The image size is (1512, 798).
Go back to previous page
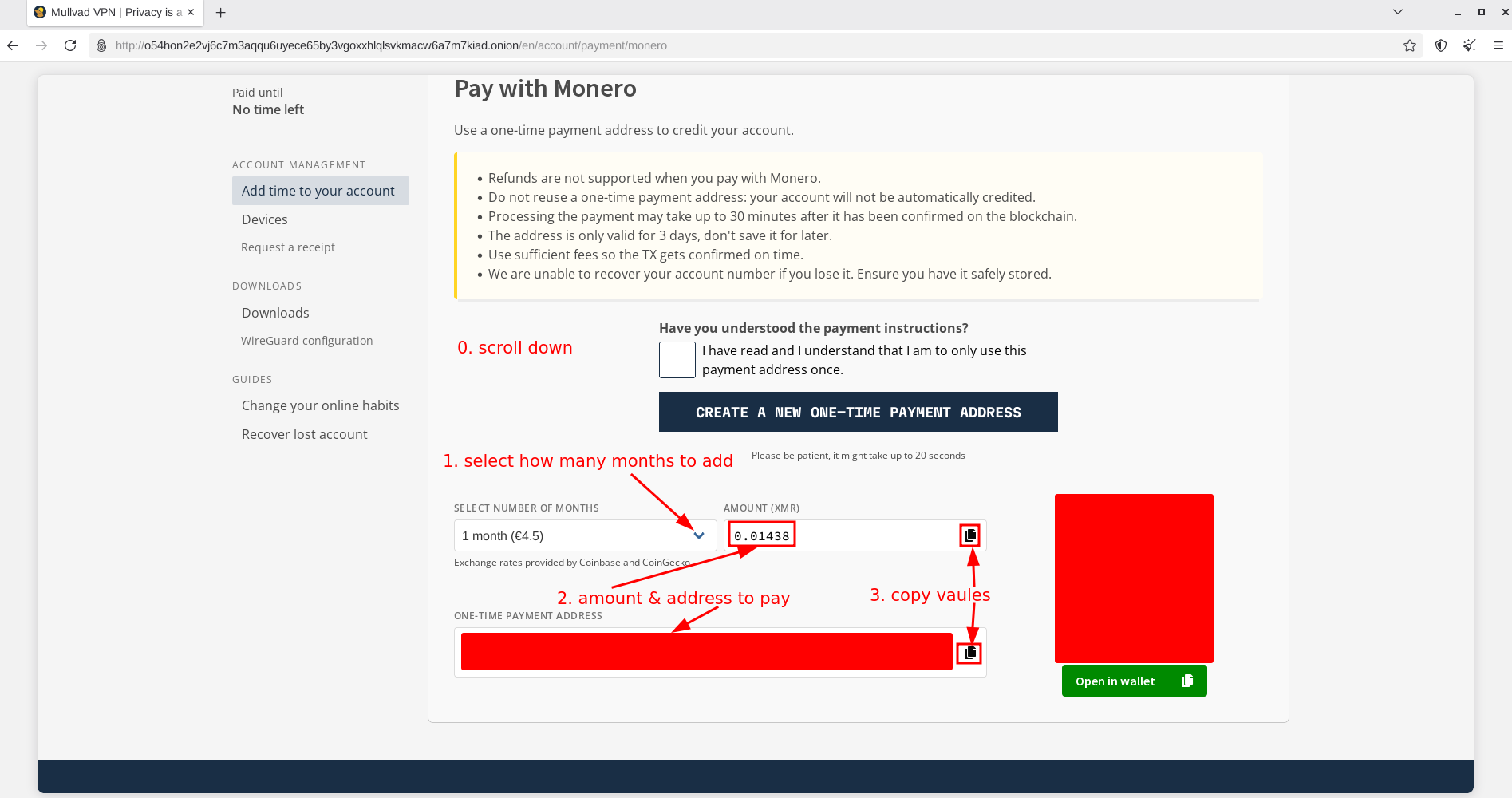click(x=14, y=45)
